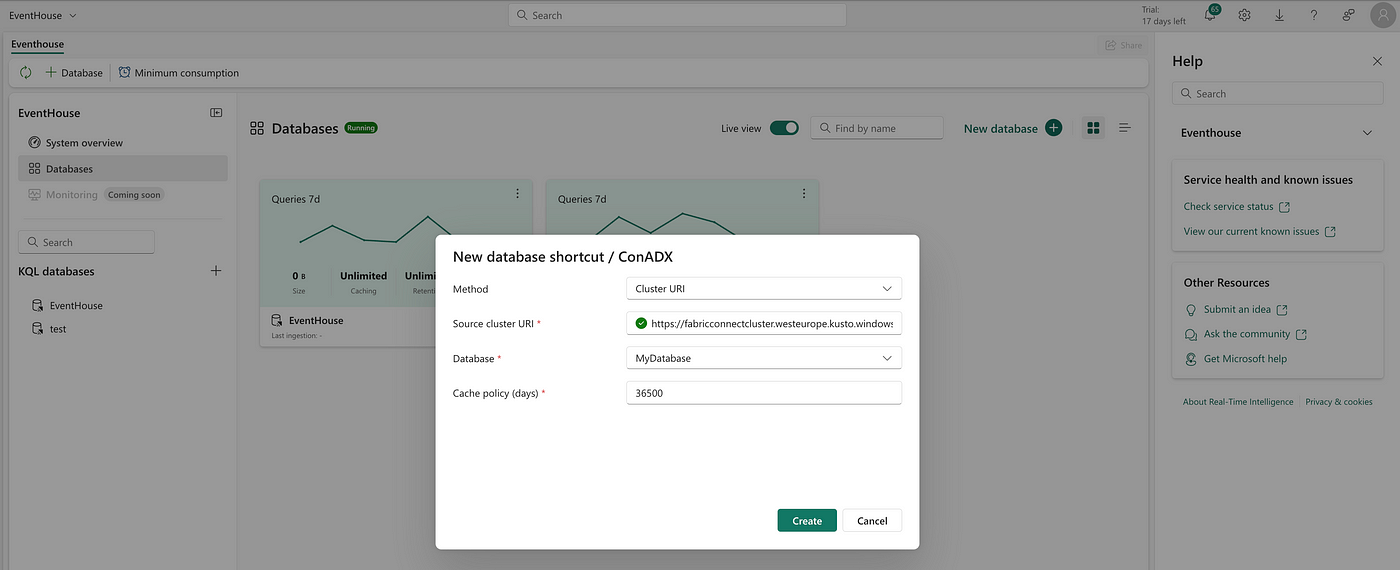Screen dimensions: 1400x570
Task: Open the user account avatar
Action: tap(1382, 15)
